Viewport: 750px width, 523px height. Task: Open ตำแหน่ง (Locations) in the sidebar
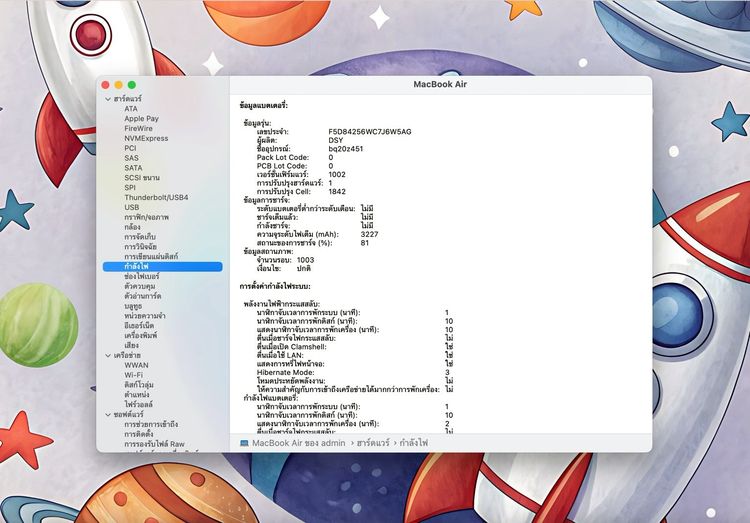point(137,395)
